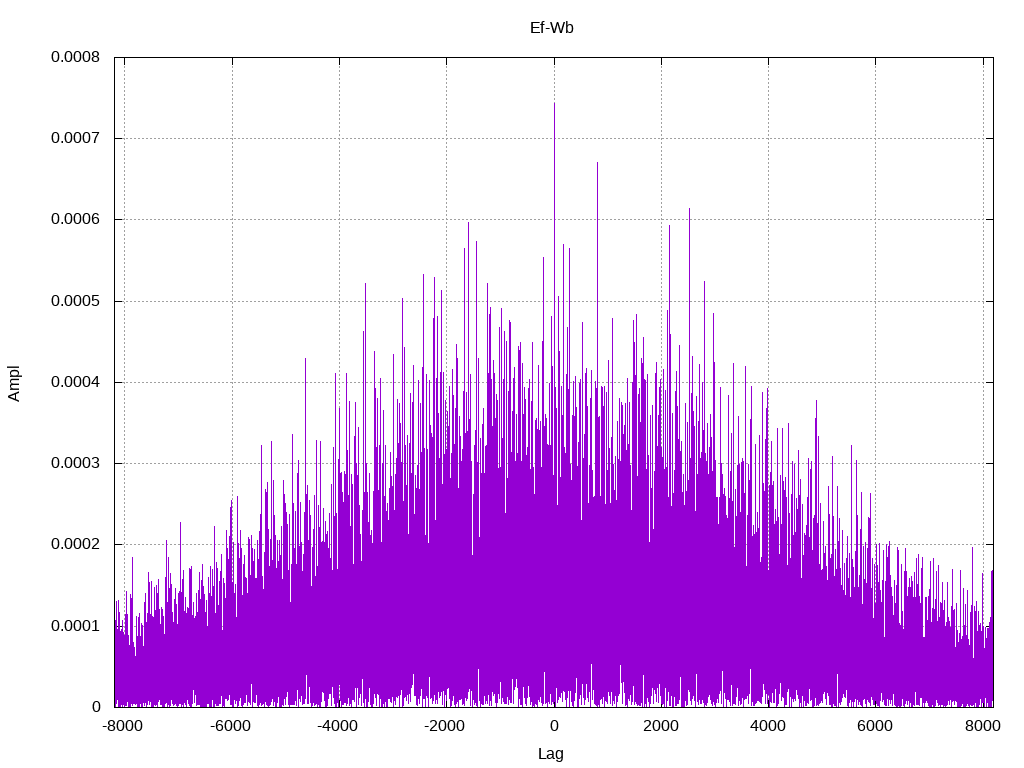Click the 0.0008 y-axis tick label
Screen dimensions: 1024x768
pyautogui.click(x=76, y=57)
